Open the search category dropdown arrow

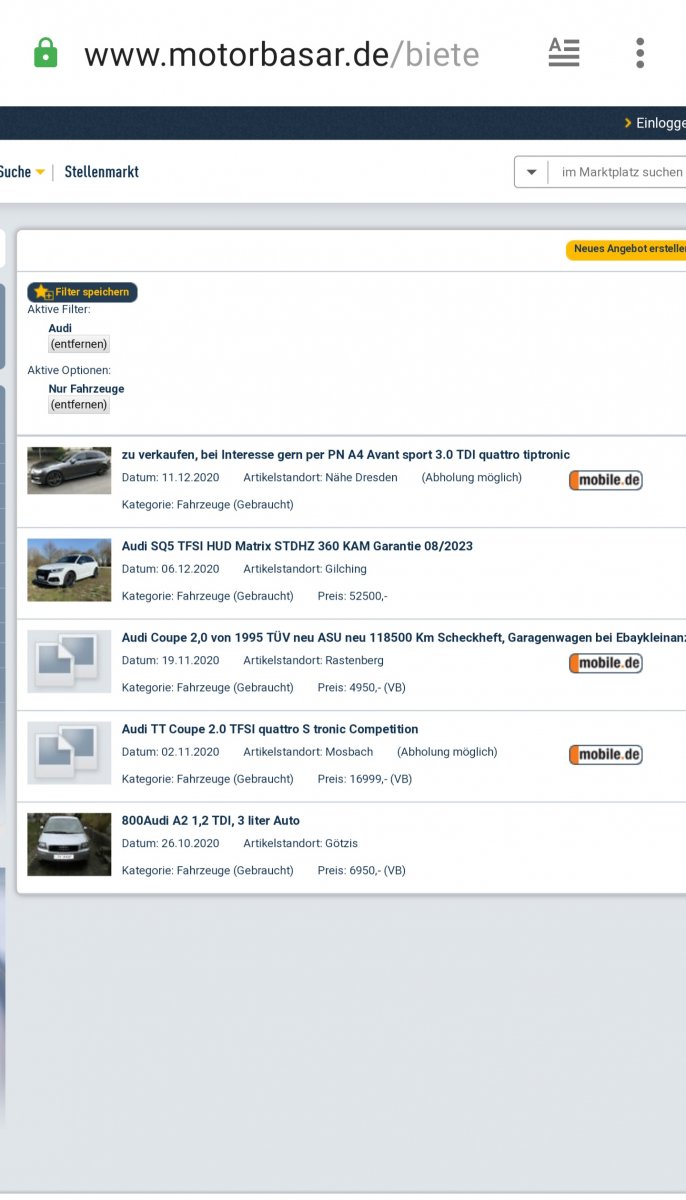(531, 172)
